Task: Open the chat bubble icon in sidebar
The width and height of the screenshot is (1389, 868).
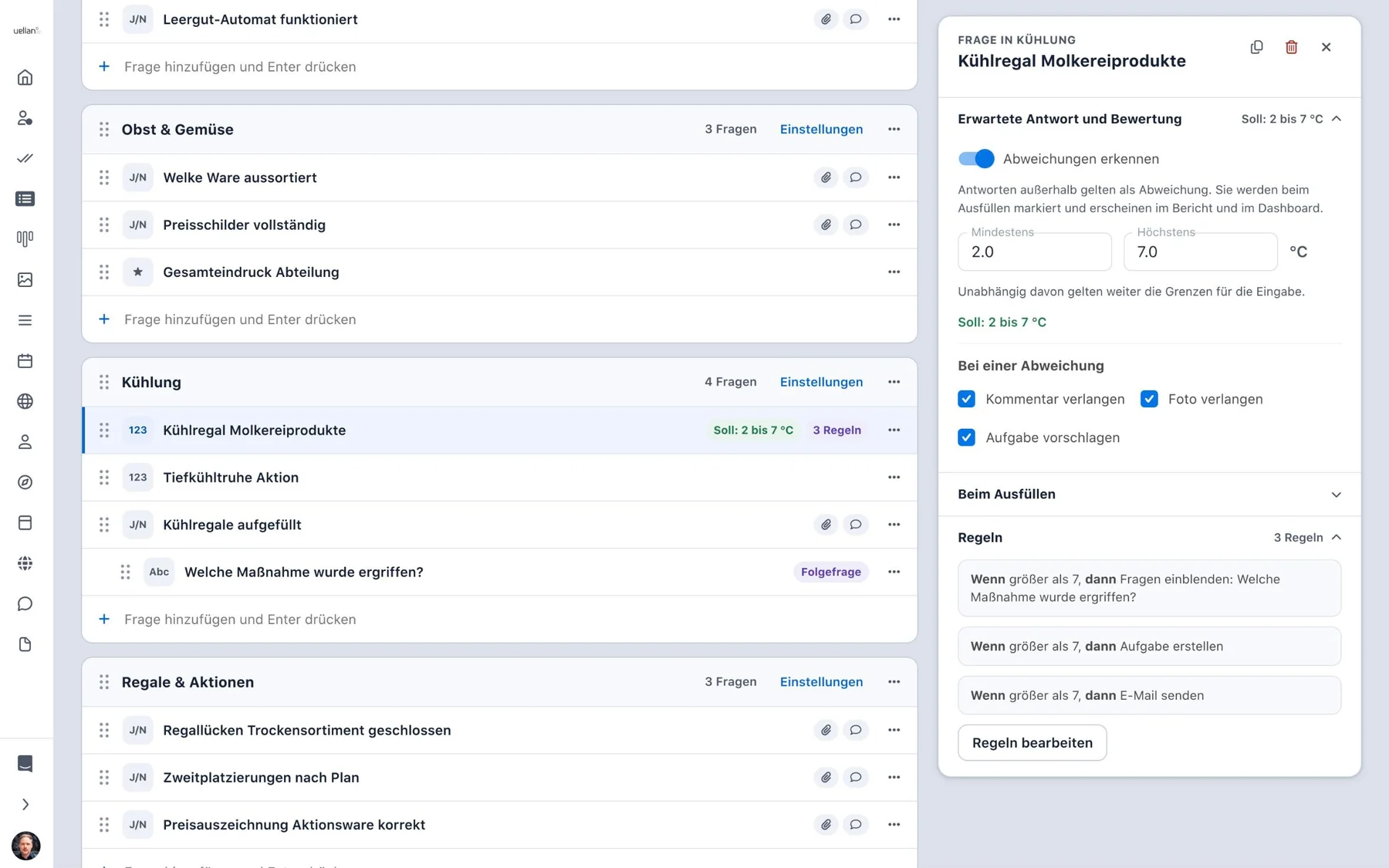Action: (x=25, y=603)
